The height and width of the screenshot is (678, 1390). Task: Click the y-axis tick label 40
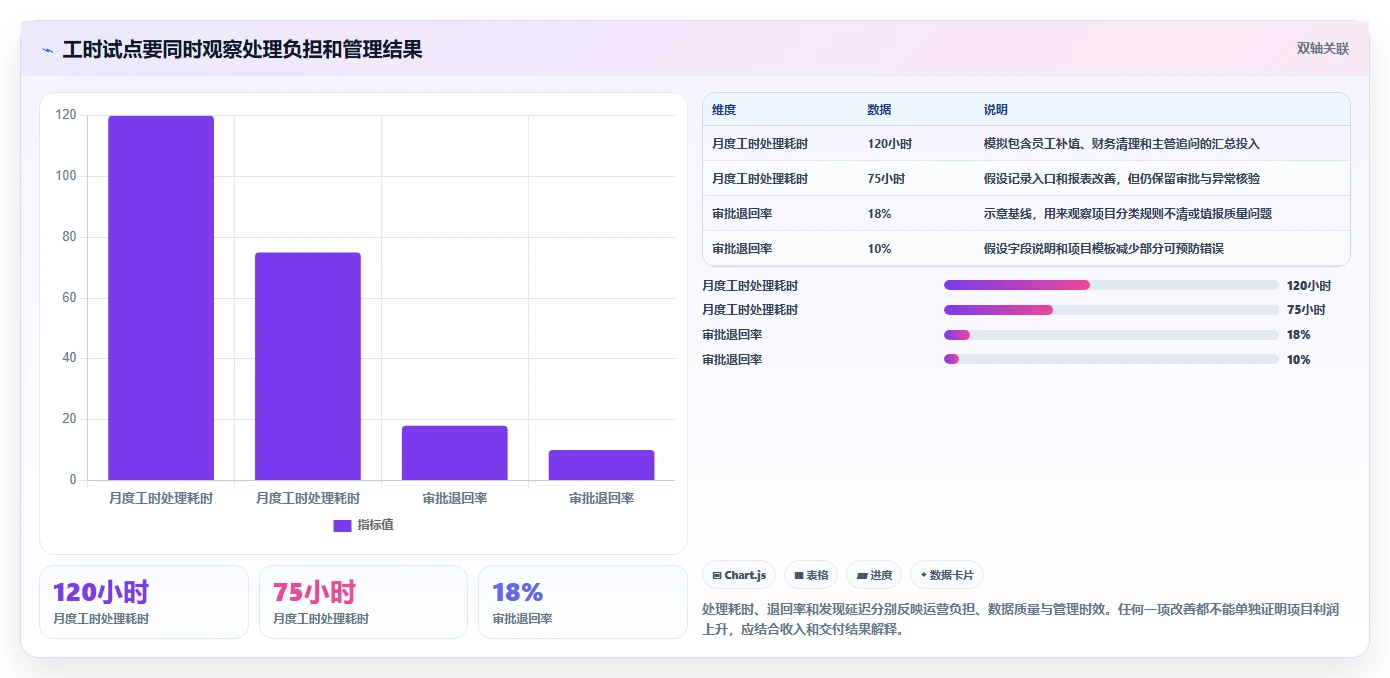click(x=69, y=358)
